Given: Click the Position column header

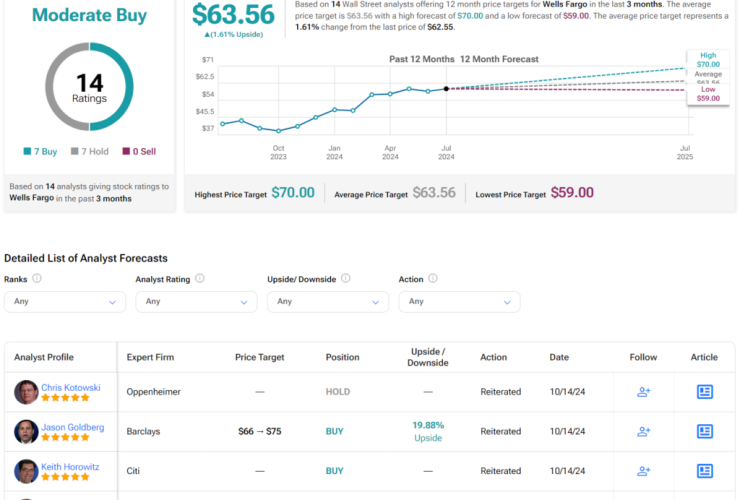Looking at the screenshot, I should (343, 357).
